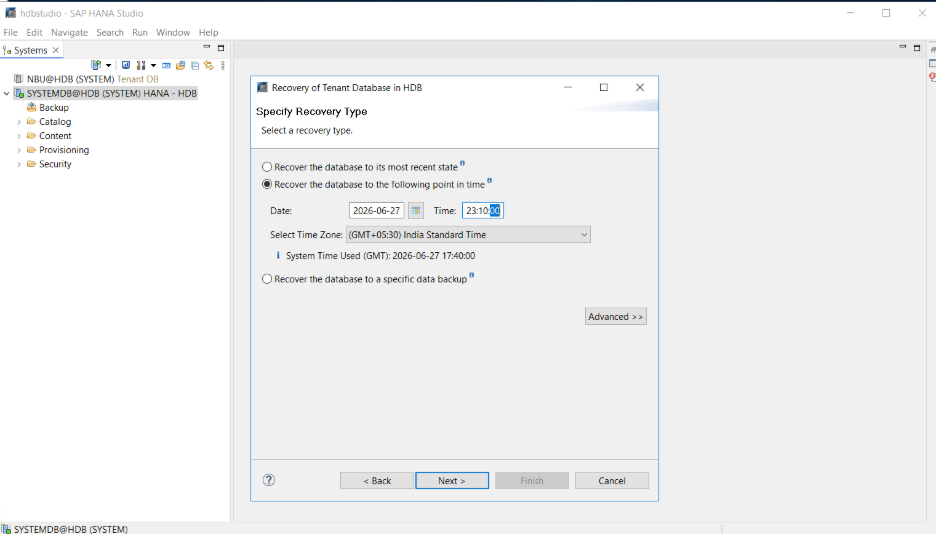
Task: Maximize the Systems panel
Action: (x=221, y=48)
